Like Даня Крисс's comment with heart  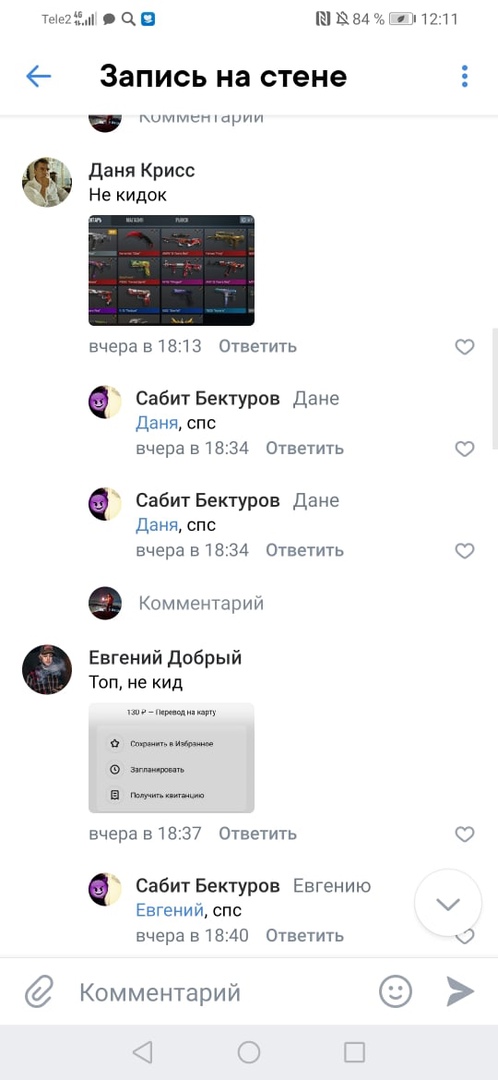coord(465,347)
